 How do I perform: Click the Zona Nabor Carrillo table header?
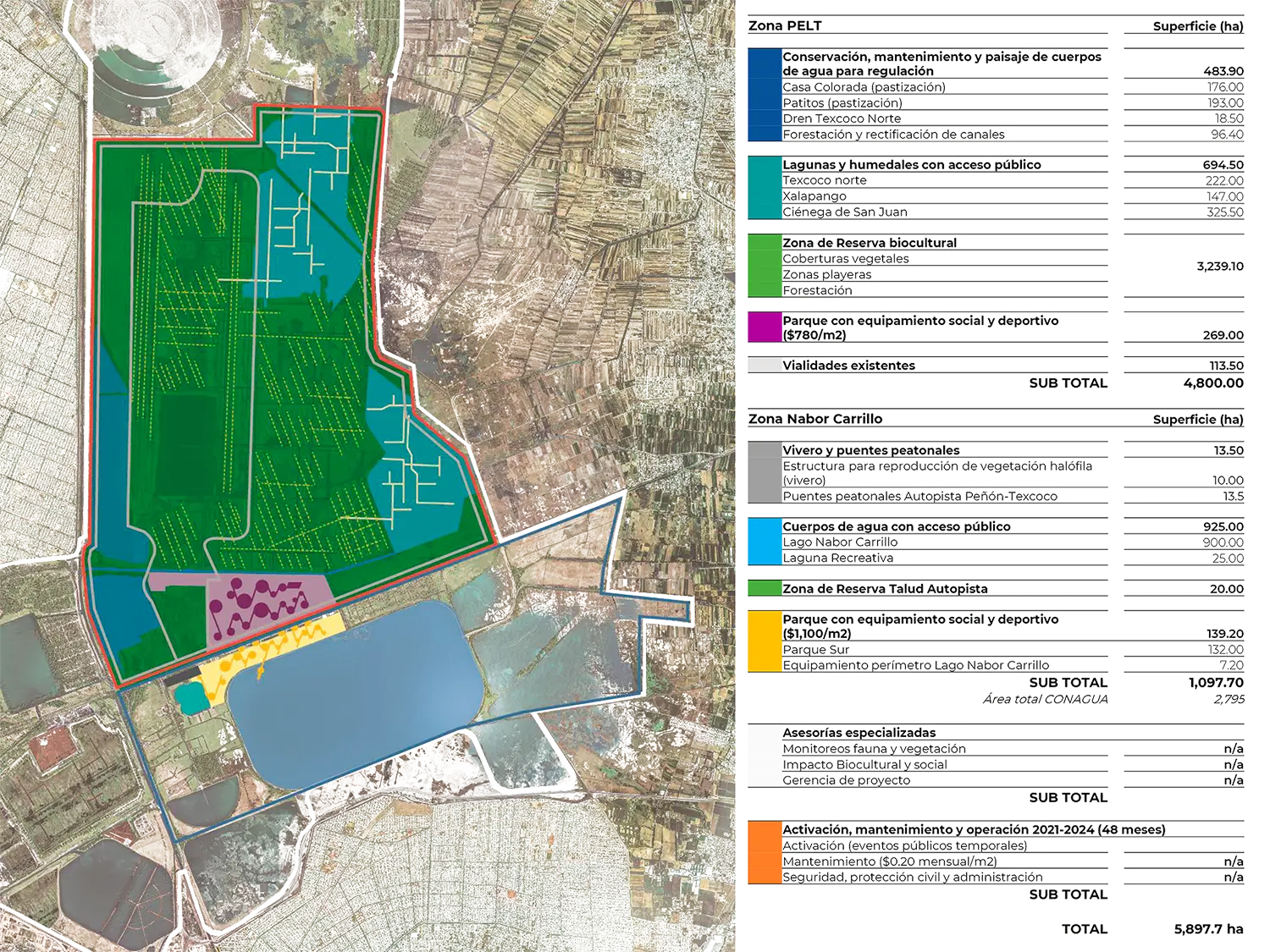click(814, 420)
